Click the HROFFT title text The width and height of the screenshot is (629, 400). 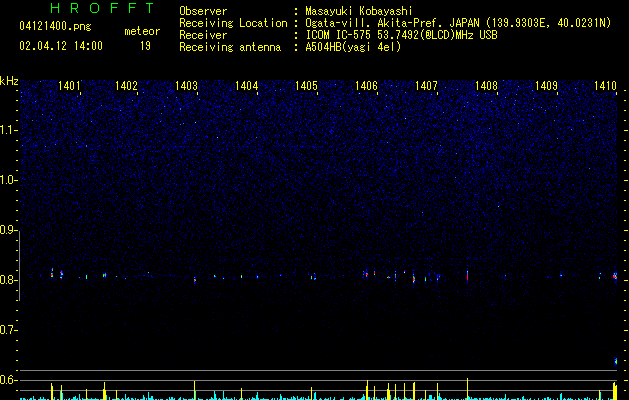(x=103, y=8)
